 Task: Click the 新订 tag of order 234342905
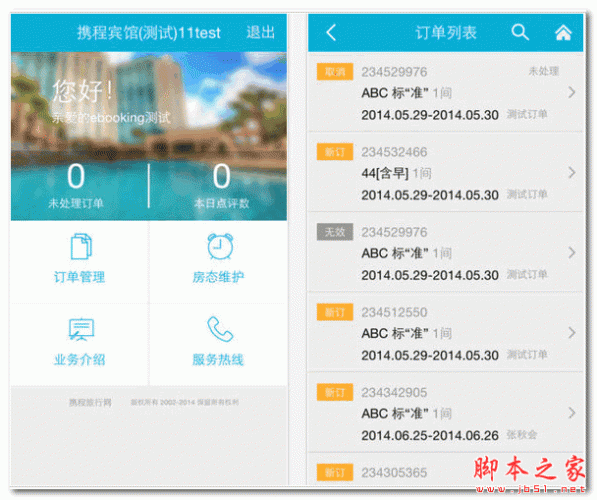335,392
